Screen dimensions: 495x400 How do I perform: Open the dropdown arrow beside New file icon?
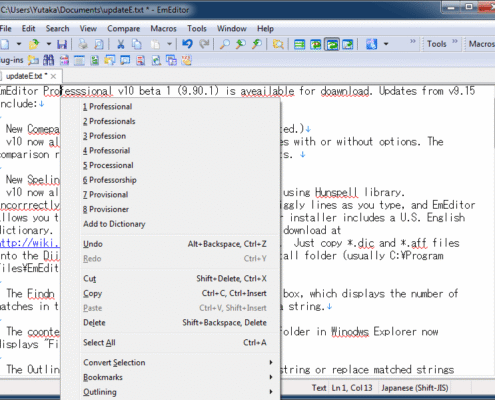tap(19, 44)
